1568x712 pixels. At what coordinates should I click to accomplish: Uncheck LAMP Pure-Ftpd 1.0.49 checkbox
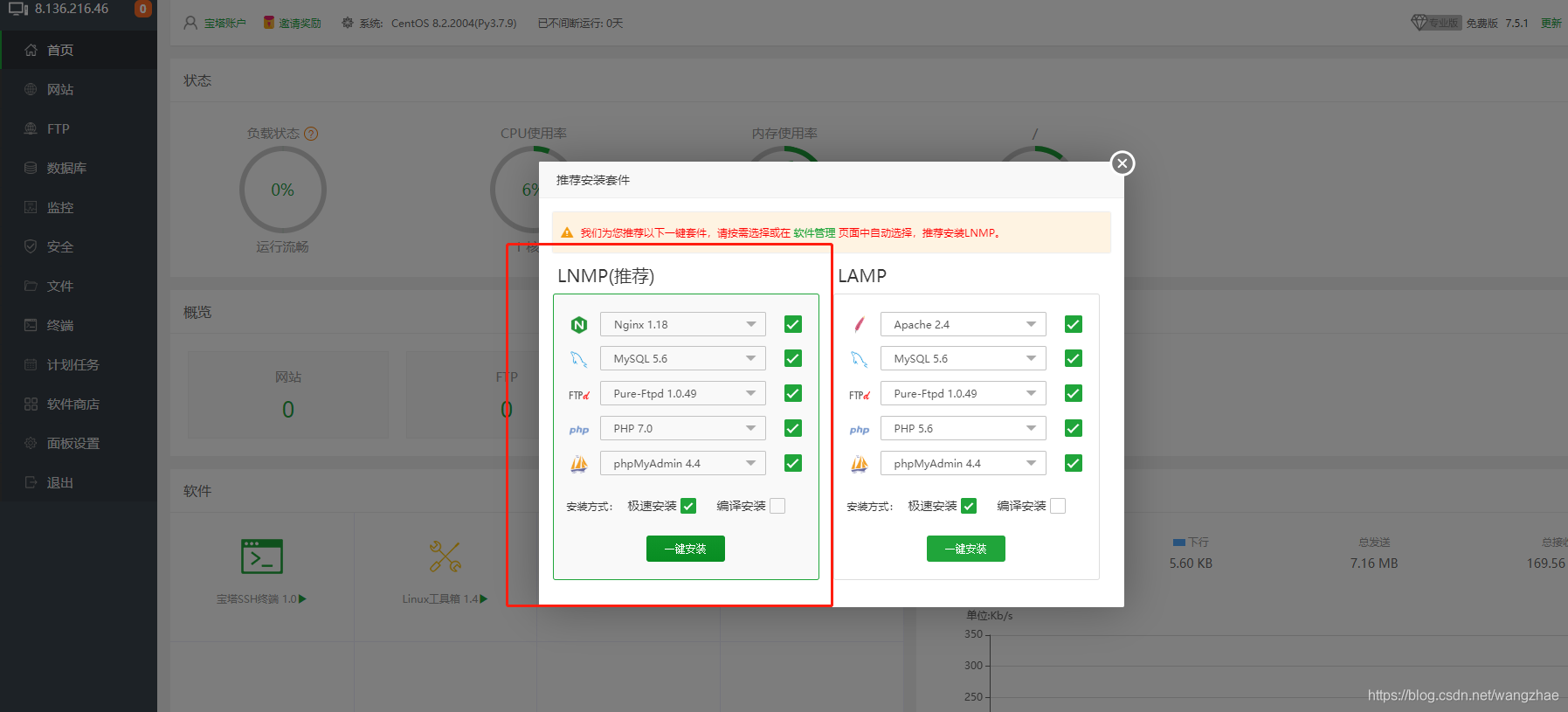pos(1074,393)
